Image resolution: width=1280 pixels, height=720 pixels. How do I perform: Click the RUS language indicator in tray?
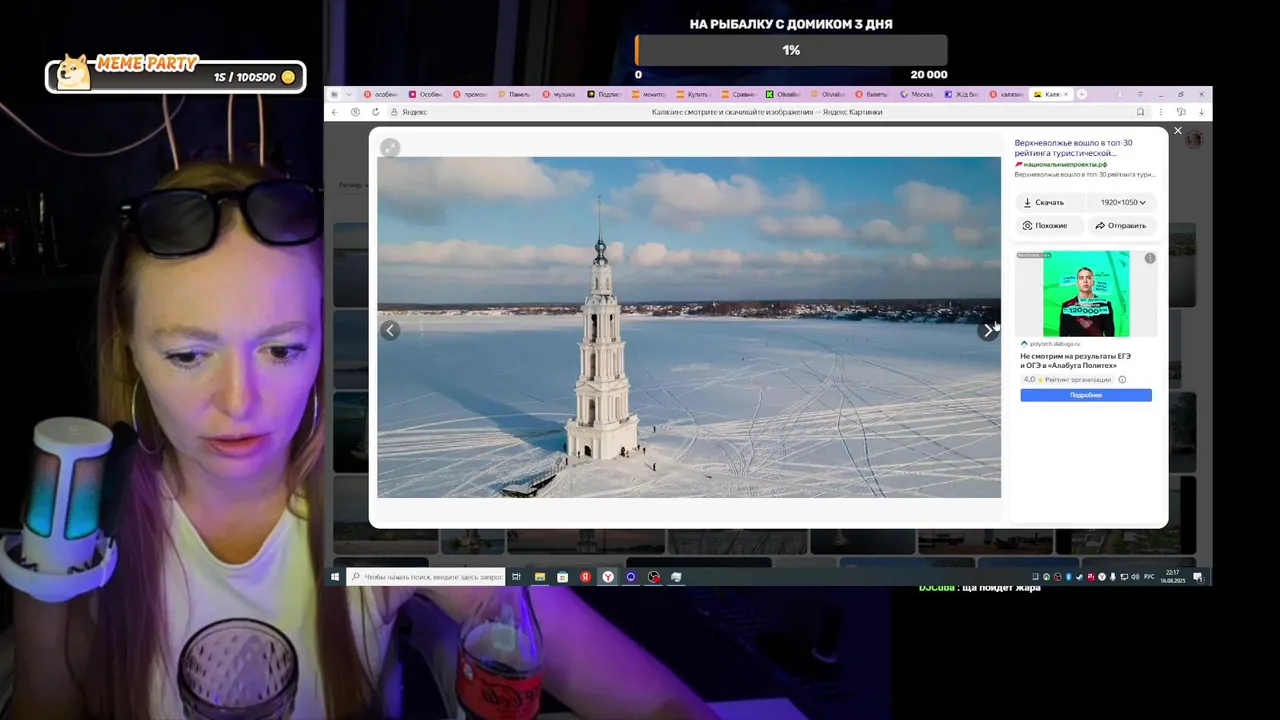[x=1149, y=577]
